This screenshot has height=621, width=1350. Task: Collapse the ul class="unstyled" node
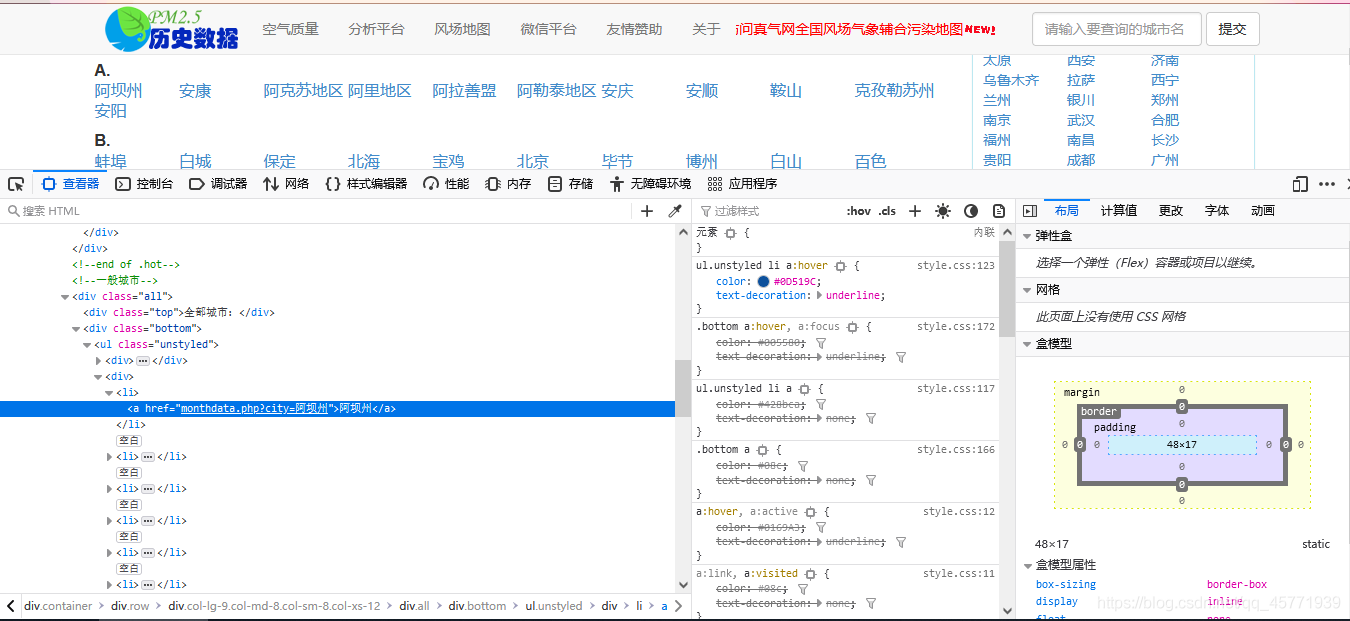point(87,345)
